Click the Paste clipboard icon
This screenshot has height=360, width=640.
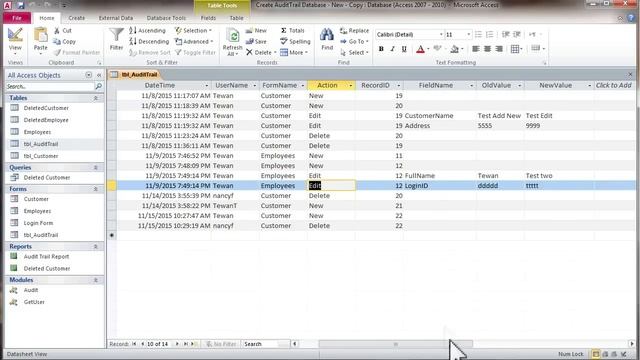tap(40, 36)
